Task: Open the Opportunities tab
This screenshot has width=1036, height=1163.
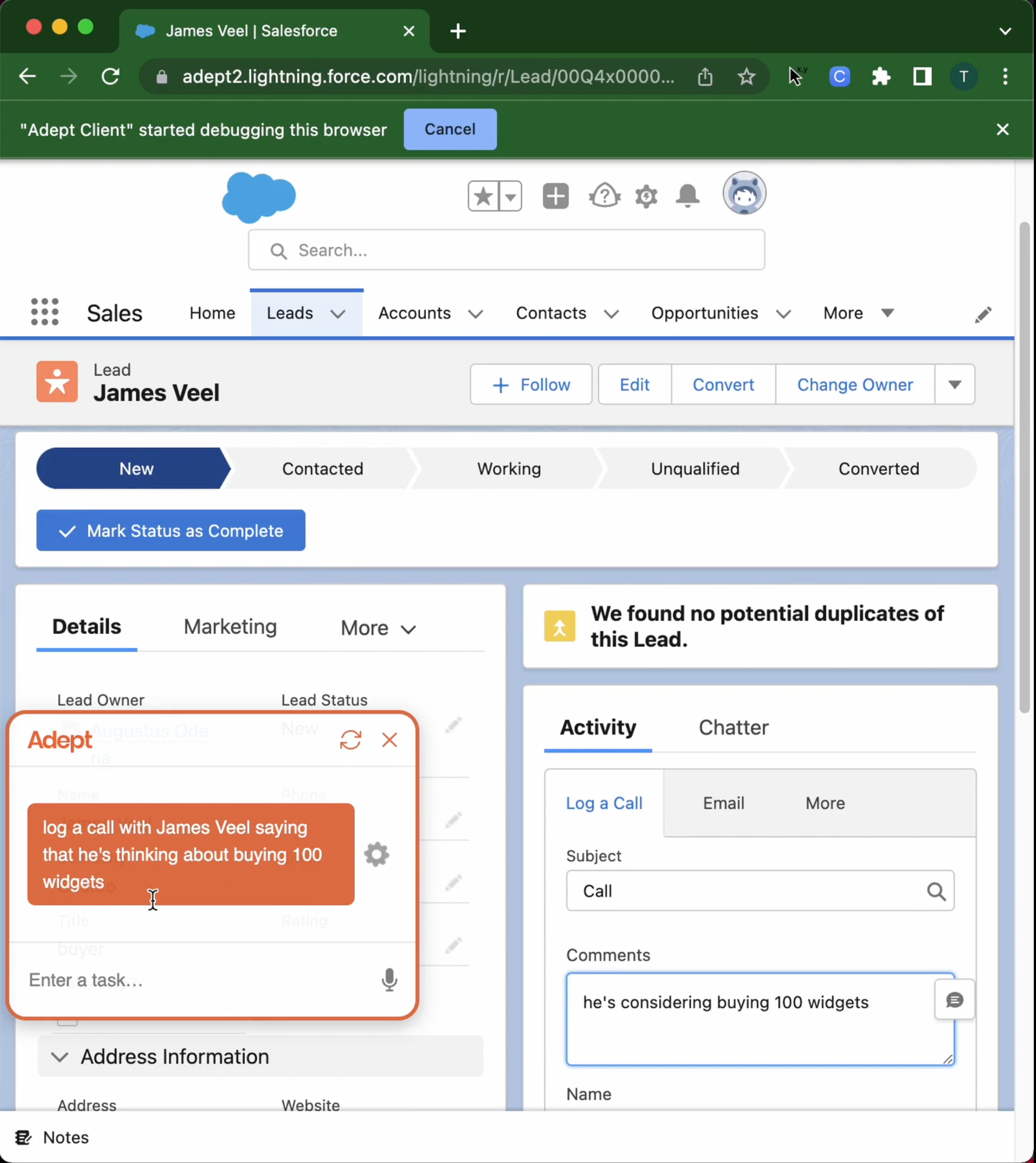Action: click(x=704, y=313)
